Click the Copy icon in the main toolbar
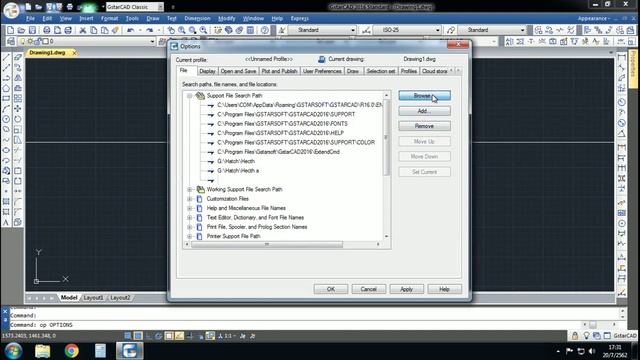Viewport: 640px width, 360px height. tap(93, 30)
